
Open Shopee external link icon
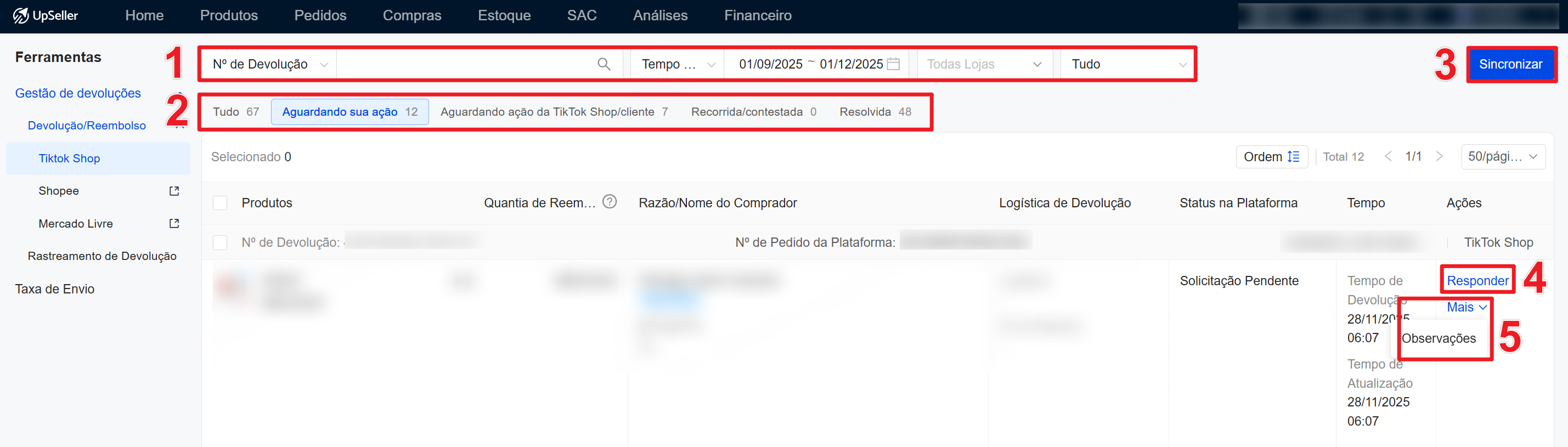[174, 191]
